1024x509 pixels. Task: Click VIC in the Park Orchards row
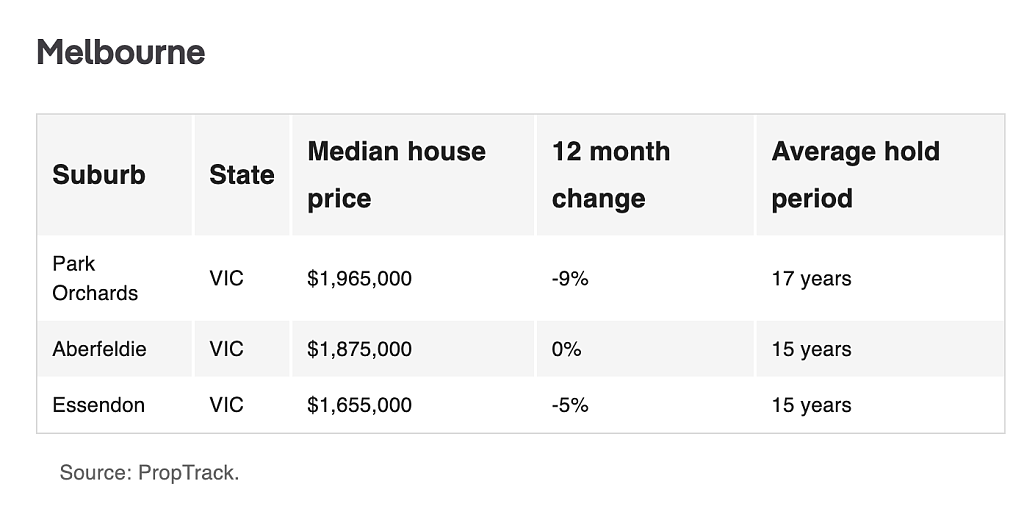coord(227,278)
